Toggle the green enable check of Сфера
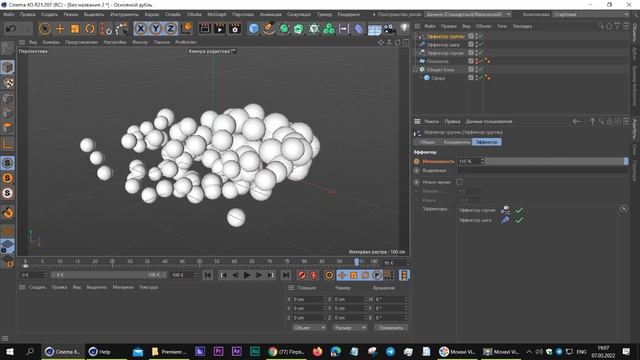This screenshot has width=640, height=360. click(x=481, y=78)
